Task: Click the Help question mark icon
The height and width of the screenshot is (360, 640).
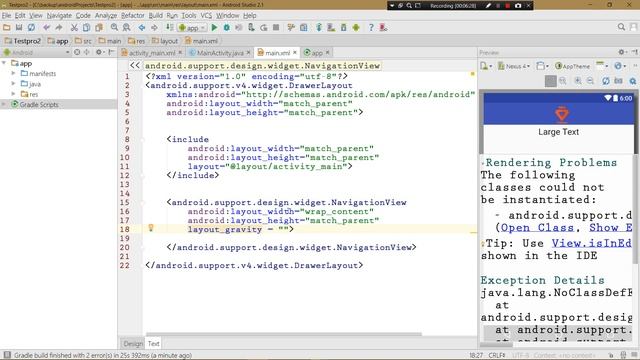Action: [371, 28]
